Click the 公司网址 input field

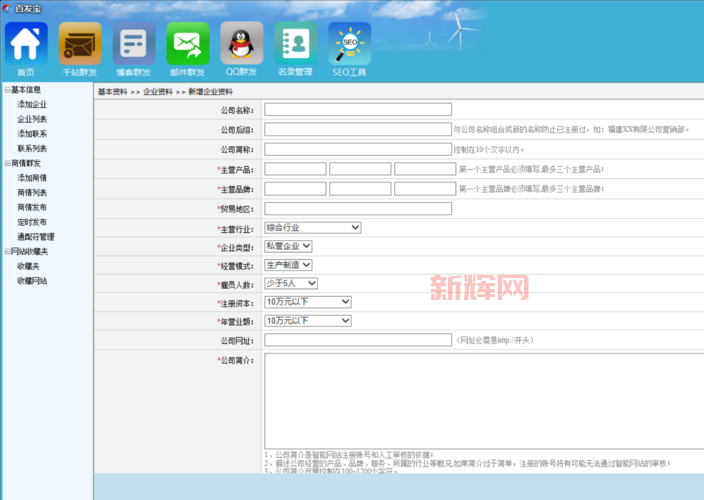[x=357, y=340]
